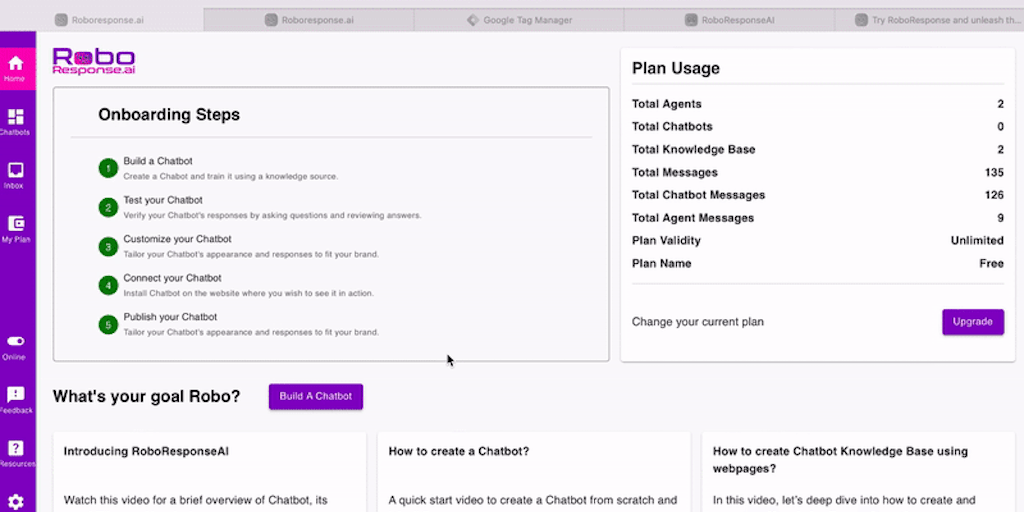Open the Feedback sidebar icon
The width and height of the screenshot is (1024, 512).
(x=16, y=398)
